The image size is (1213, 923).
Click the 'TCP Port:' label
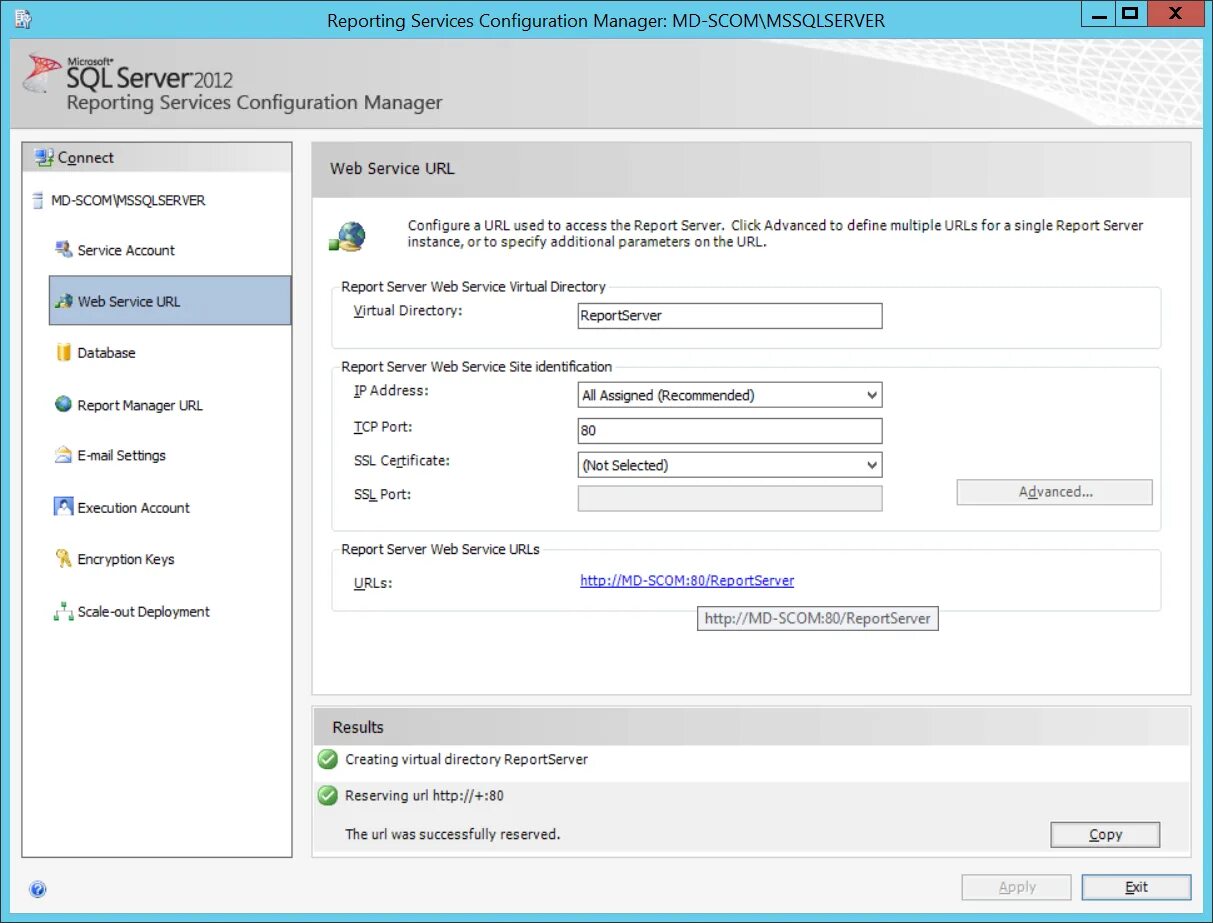point(383,427)
